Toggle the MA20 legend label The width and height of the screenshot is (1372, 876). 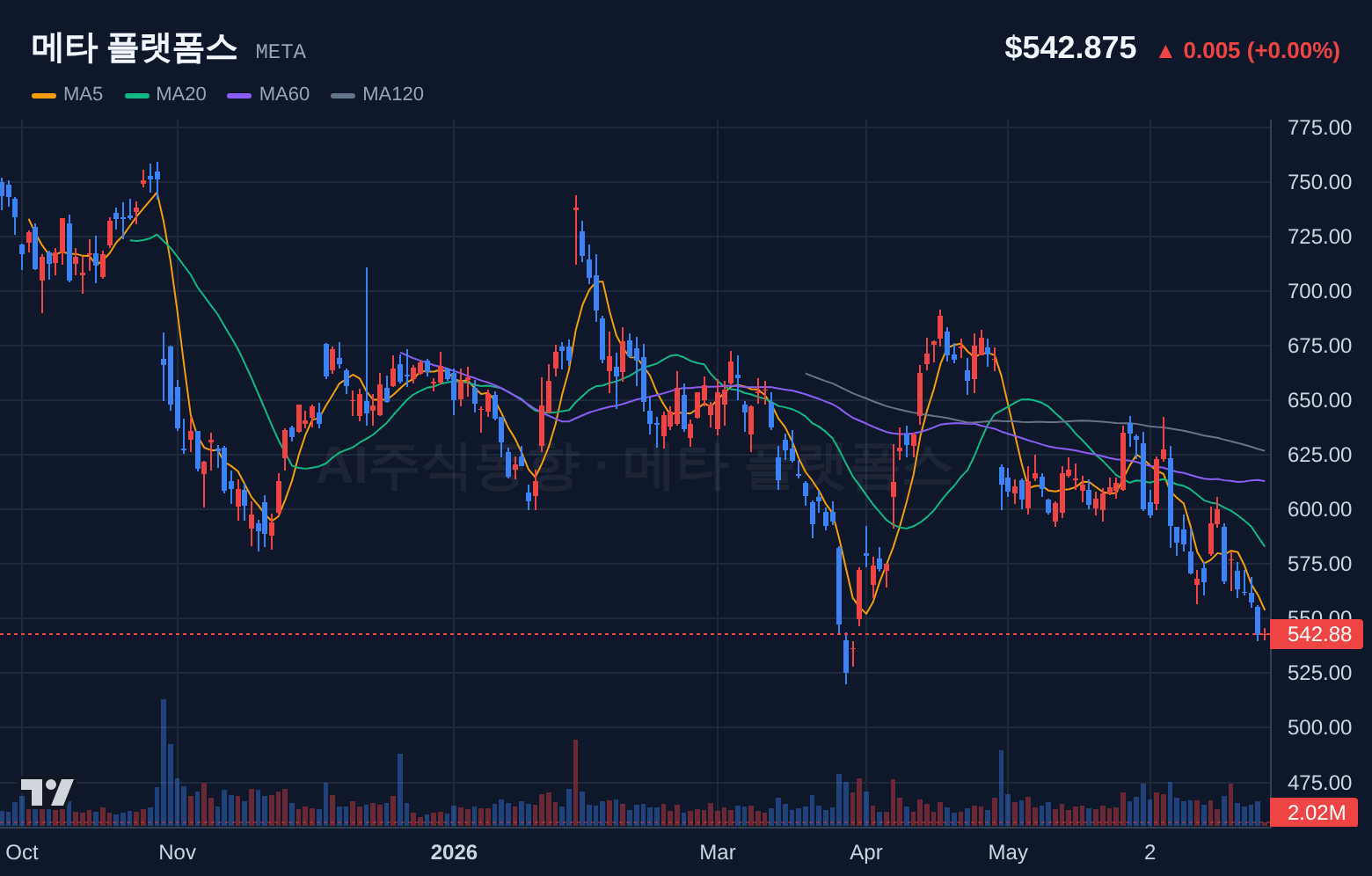(180, 94)
